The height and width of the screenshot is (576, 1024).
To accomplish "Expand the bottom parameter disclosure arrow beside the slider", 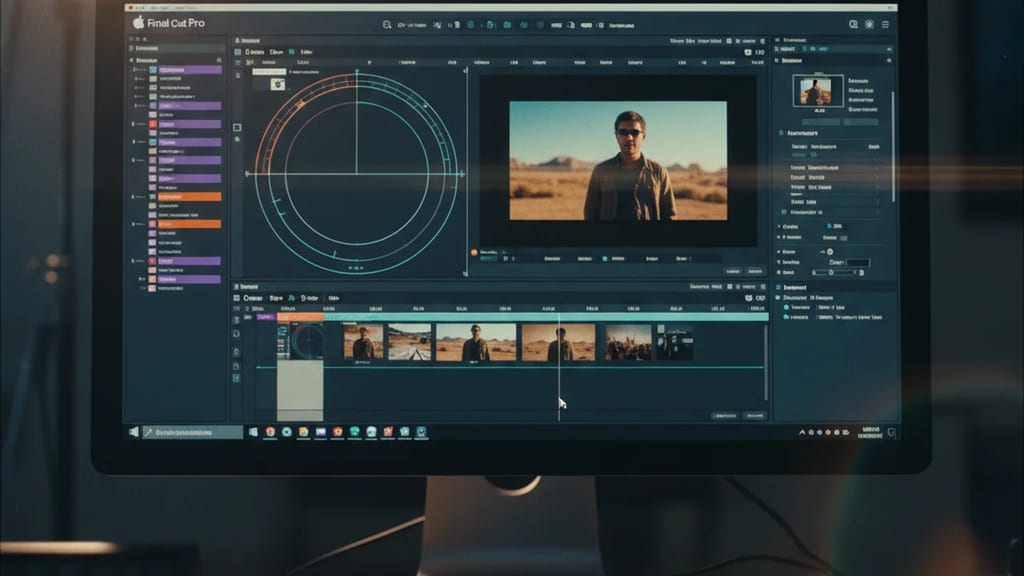I will point(779,272).
